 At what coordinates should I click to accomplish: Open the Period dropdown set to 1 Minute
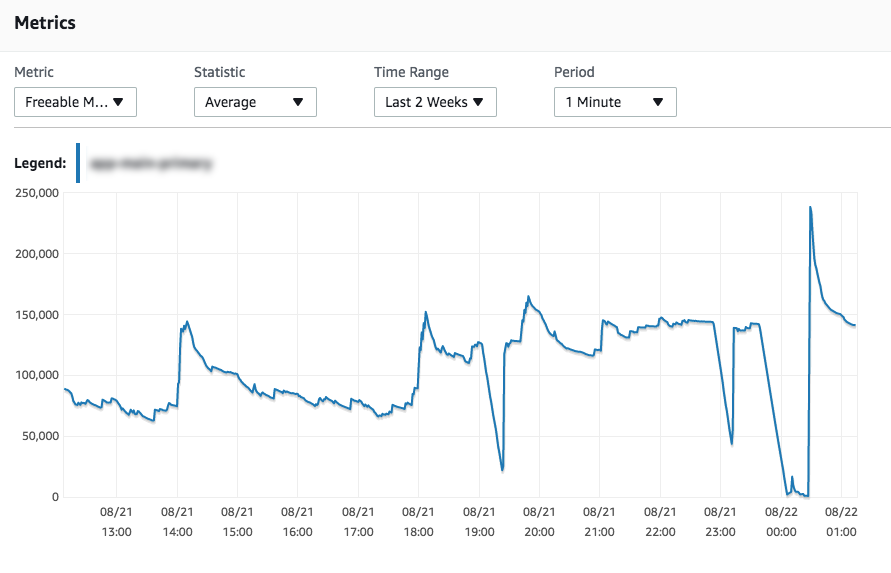[615, 102]
